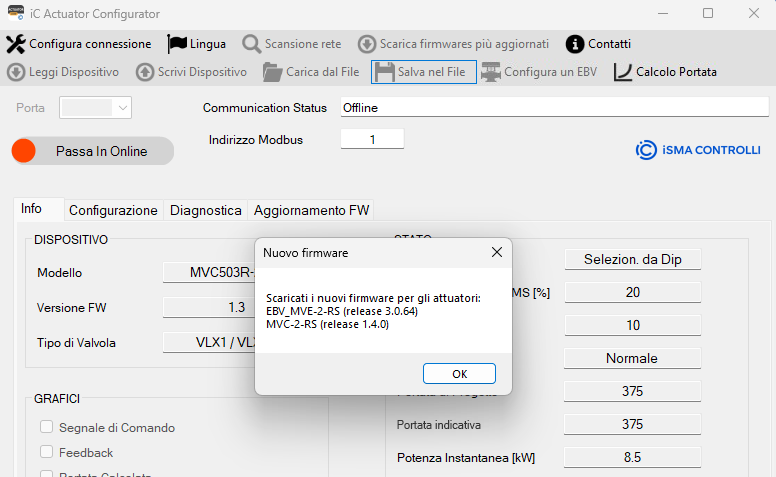Click the Configura un EBV valve icon

tap(490, 72)
